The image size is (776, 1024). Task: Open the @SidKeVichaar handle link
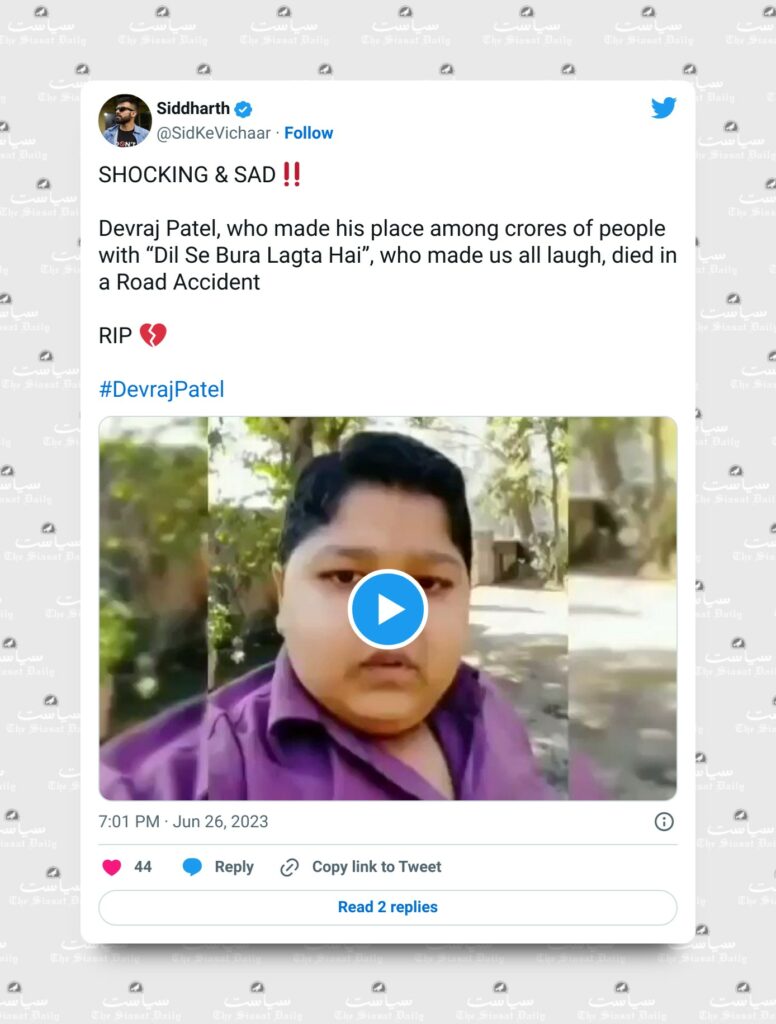pos(213,133)
